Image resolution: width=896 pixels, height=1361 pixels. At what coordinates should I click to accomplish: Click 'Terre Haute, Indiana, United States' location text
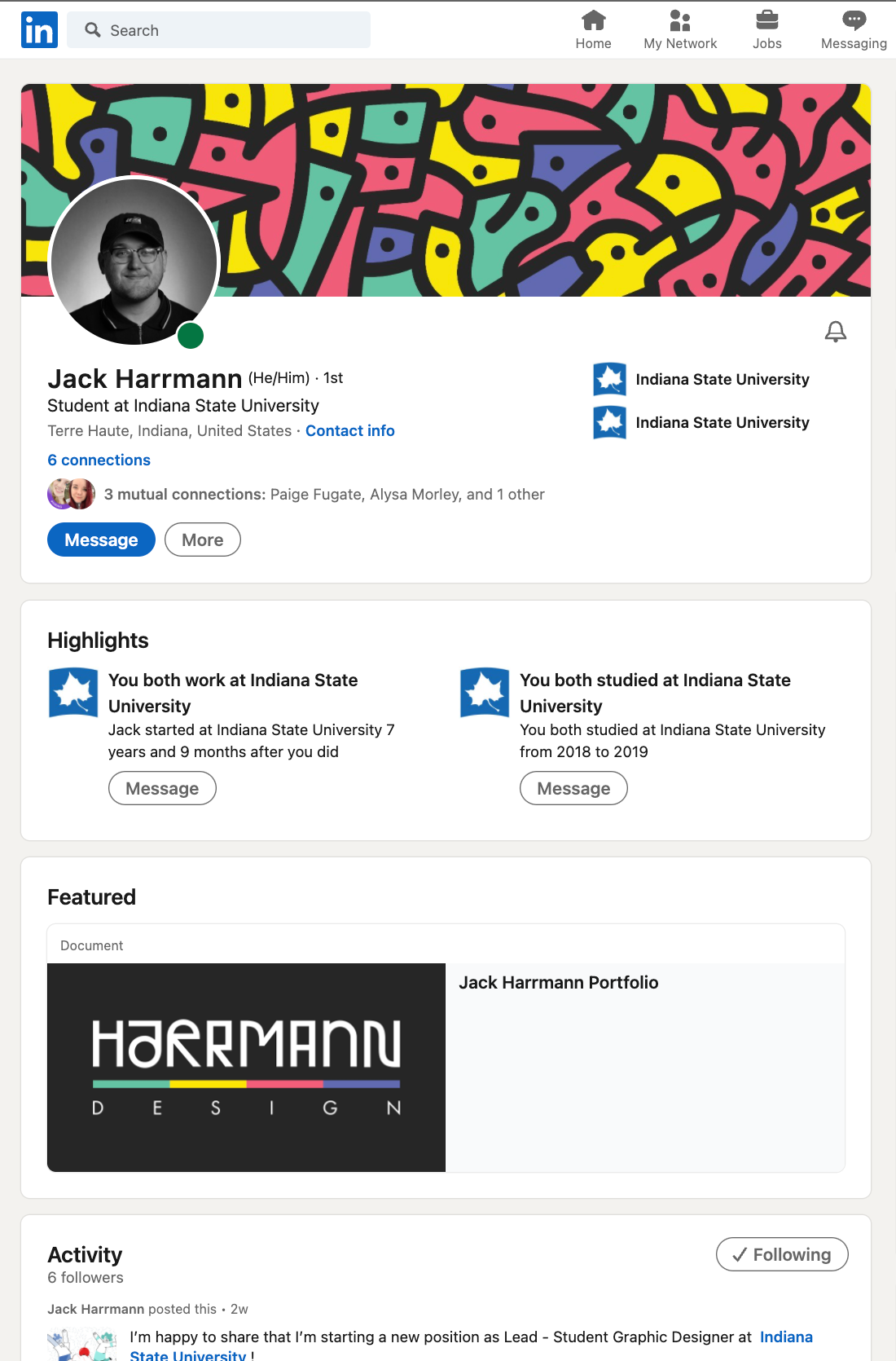pos(169,430)
